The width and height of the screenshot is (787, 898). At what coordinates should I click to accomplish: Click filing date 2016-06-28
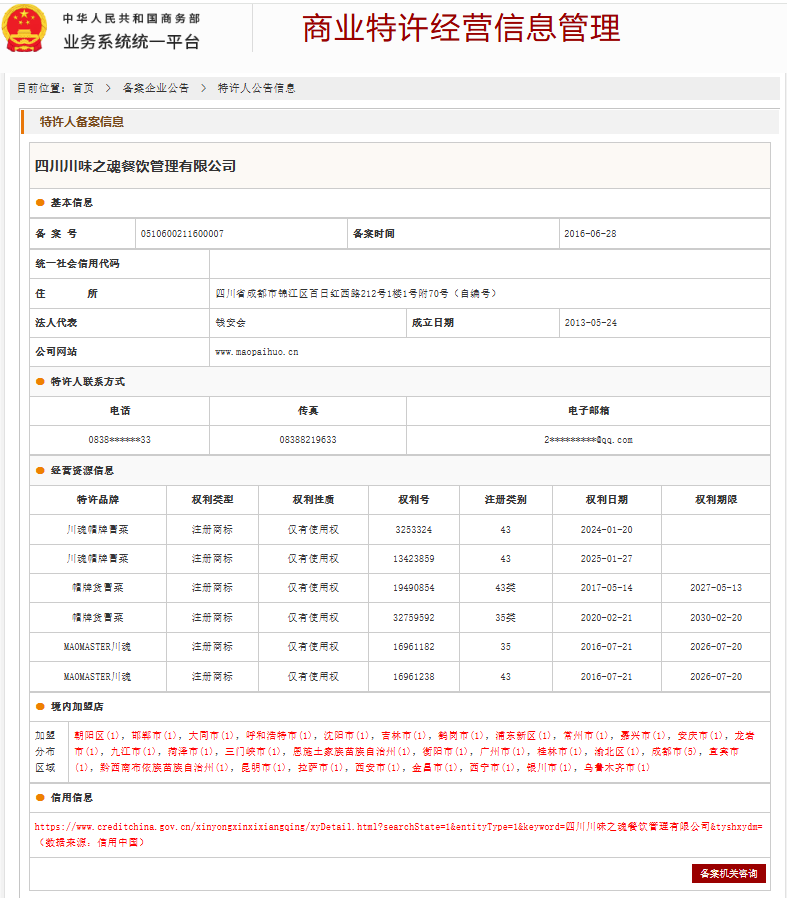(590, 234)
